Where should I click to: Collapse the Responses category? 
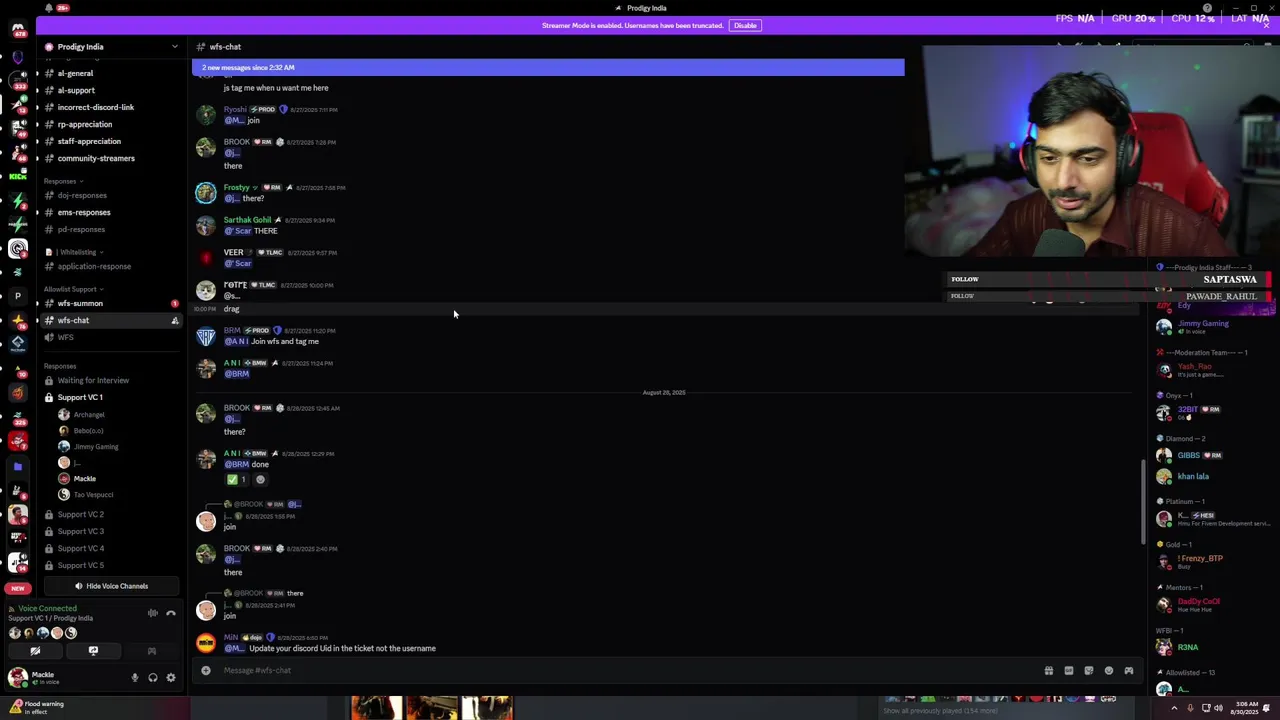point(64,181)
